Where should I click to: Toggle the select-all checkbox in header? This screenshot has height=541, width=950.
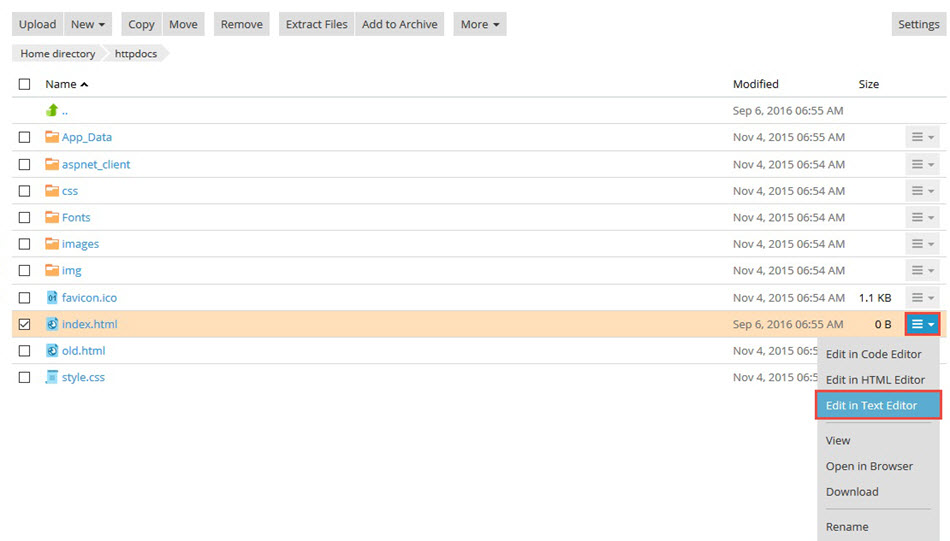coord(25,85)
